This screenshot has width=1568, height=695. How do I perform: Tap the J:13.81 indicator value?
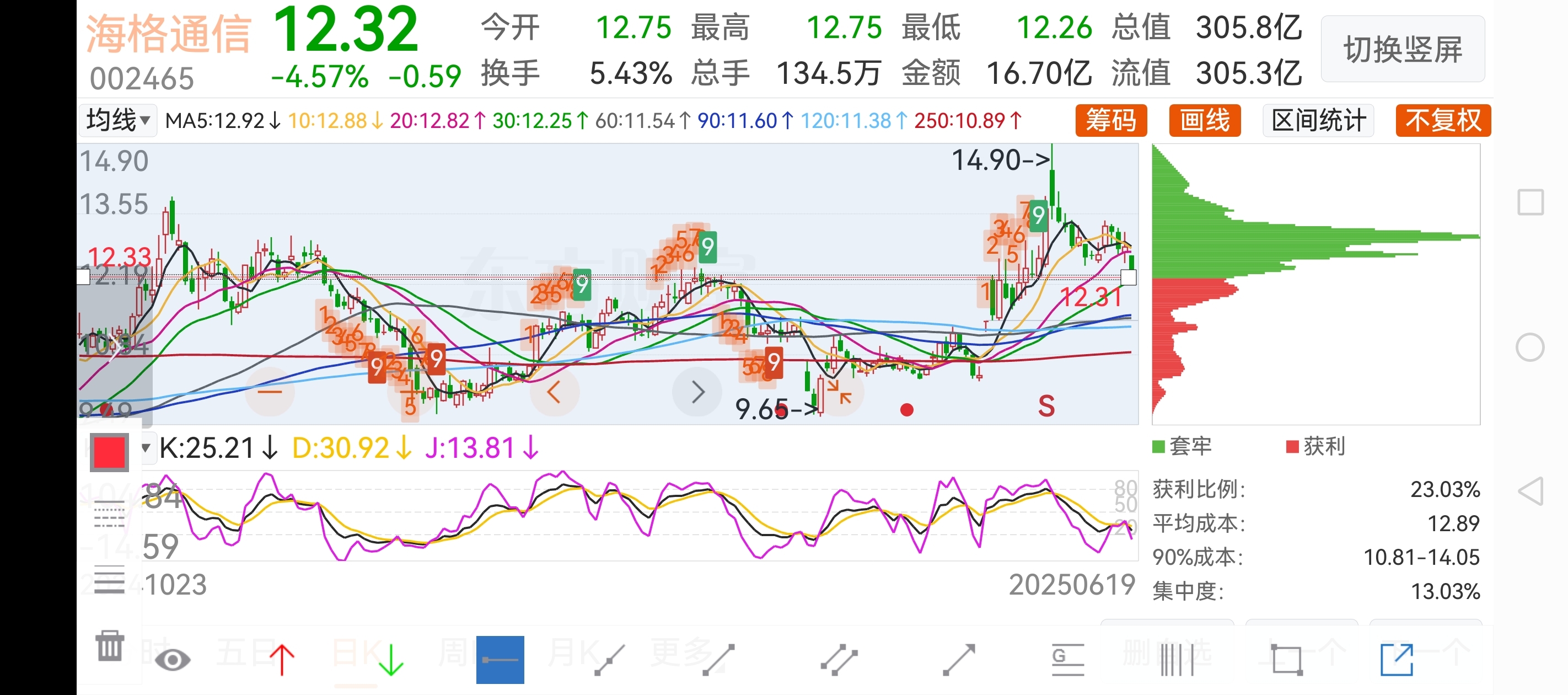coord(481,448)
